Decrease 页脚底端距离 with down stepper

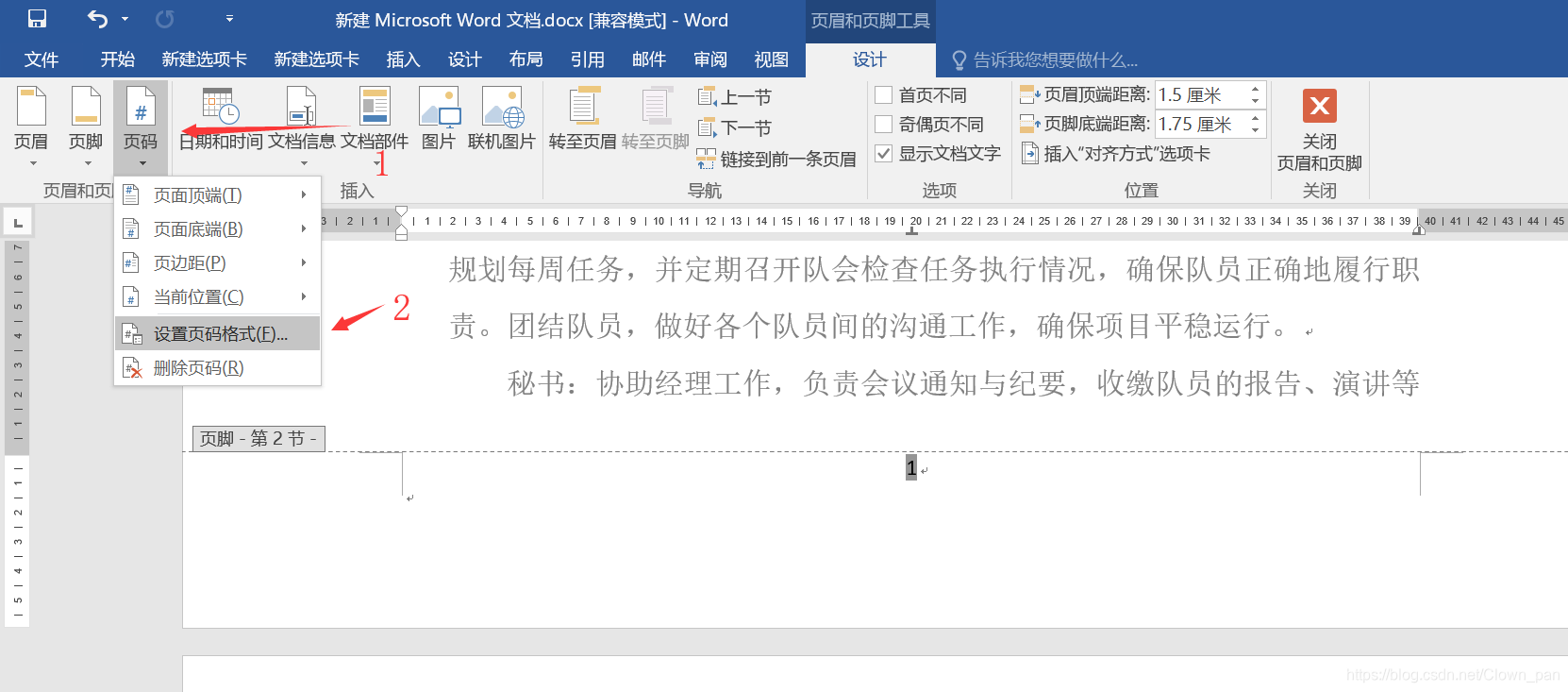pos(1255,130)
